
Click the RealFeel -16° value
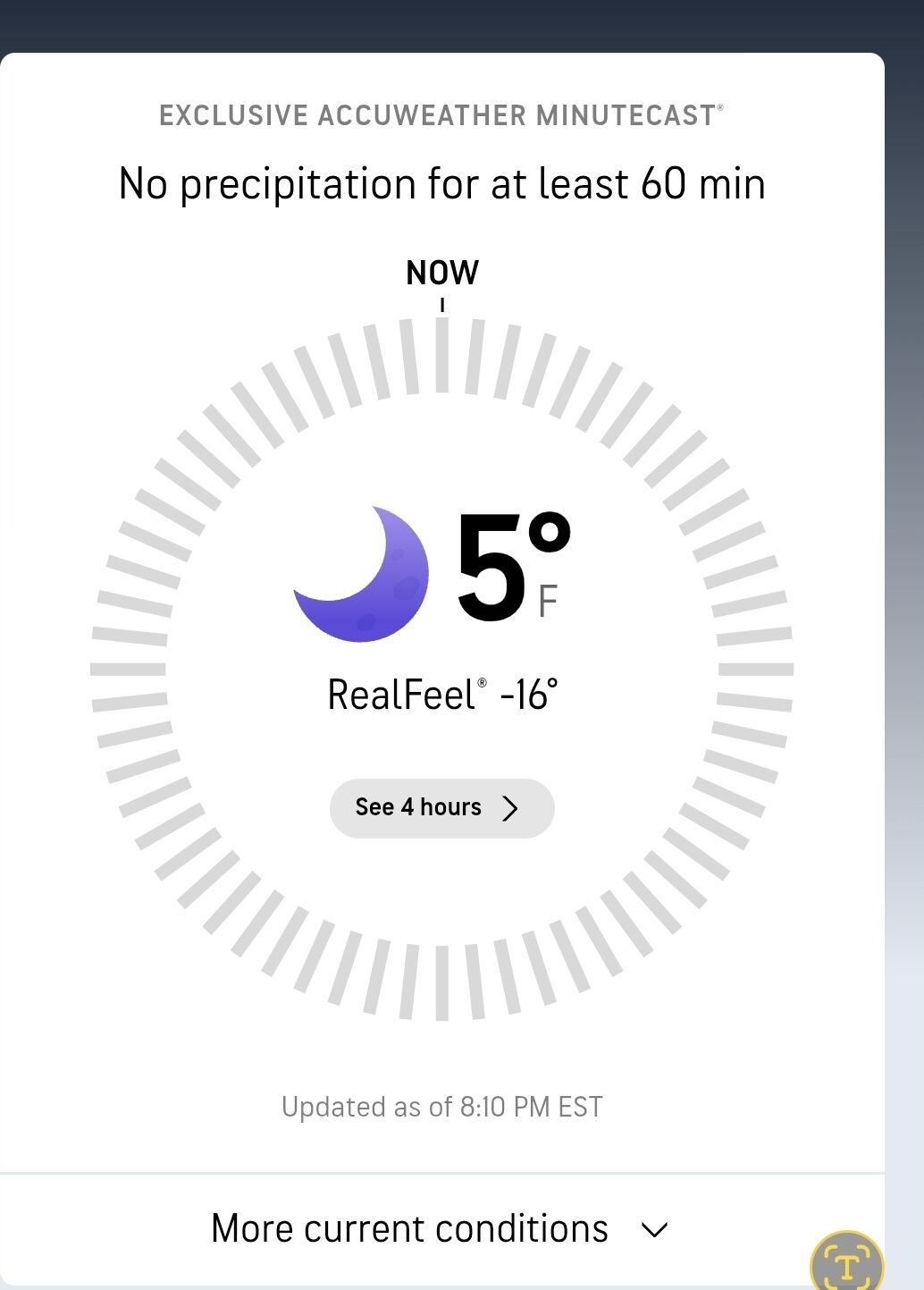(x=529, y=696)
